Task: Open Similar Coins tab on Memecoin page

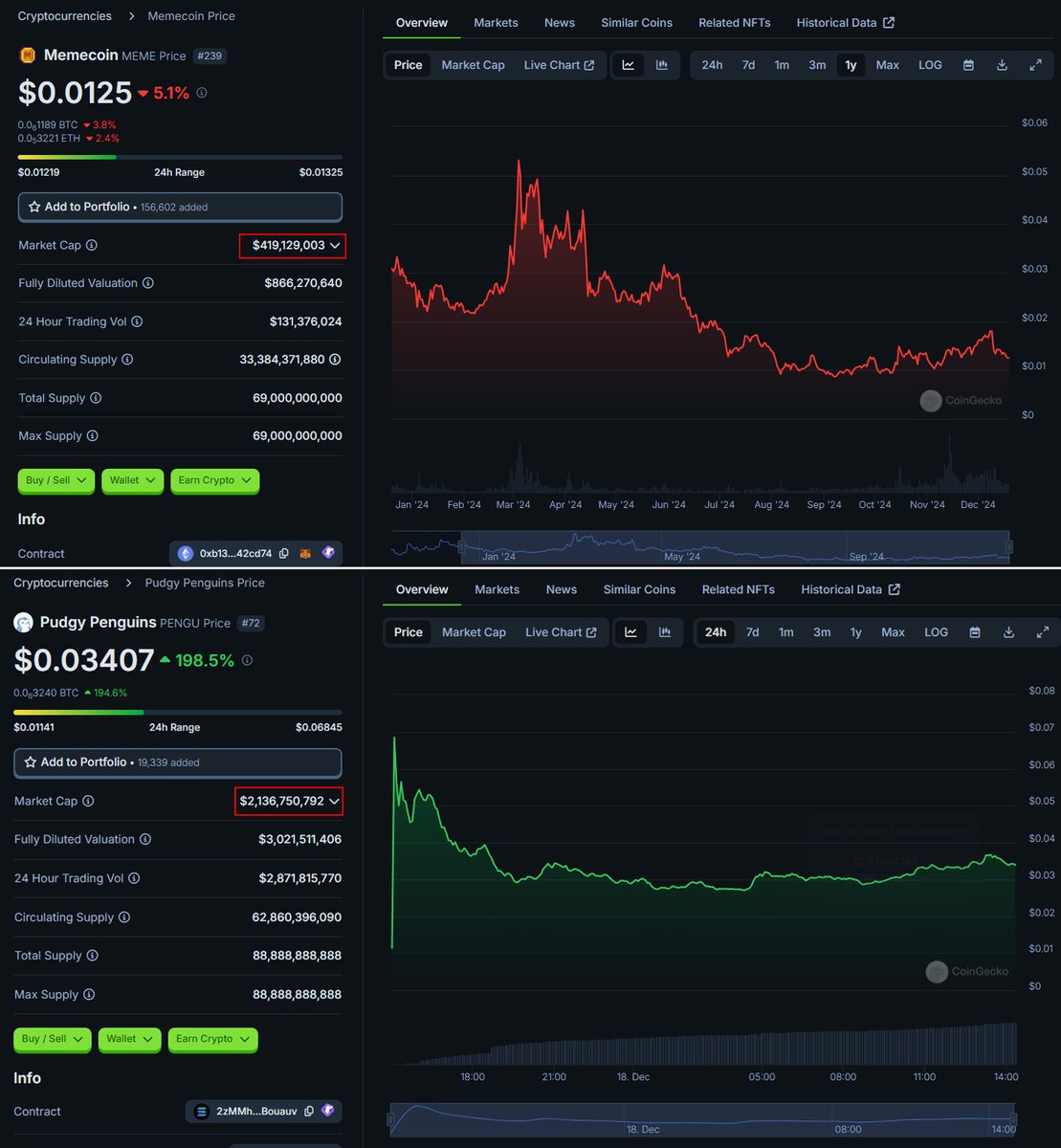Action: [636, 23]
